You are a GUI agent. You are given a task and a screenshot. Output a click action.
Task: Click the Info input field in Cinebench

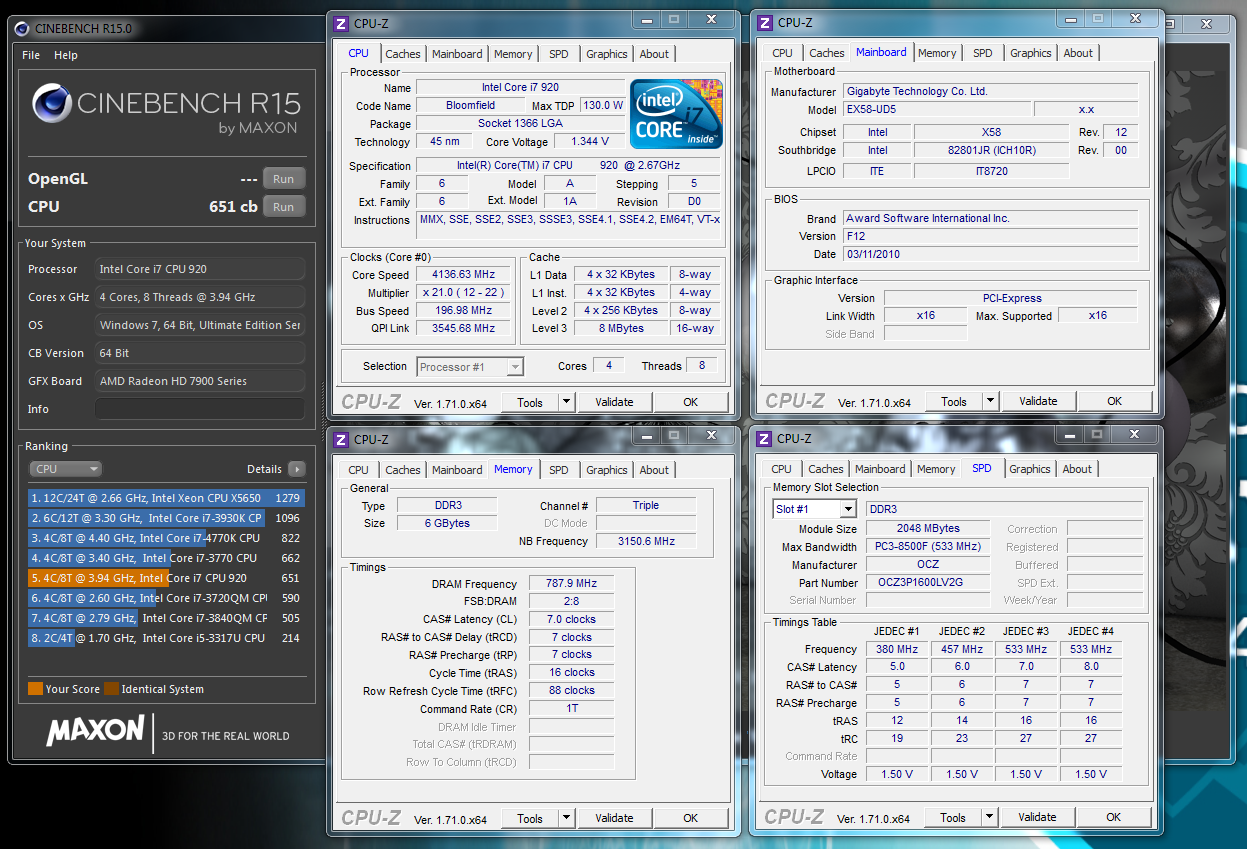pos(200,409)
